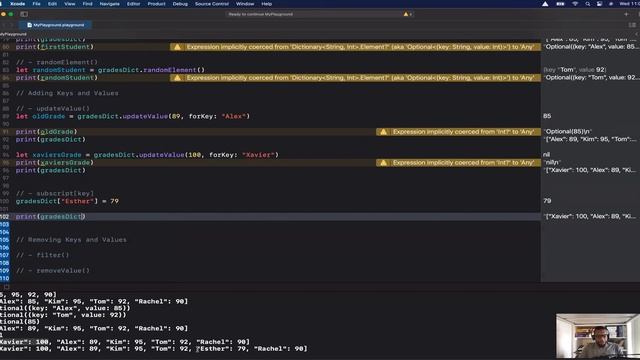Click the warning triangle on oldGrade line
The height and width of the screenshot is (360, 640).
point(383,132)
